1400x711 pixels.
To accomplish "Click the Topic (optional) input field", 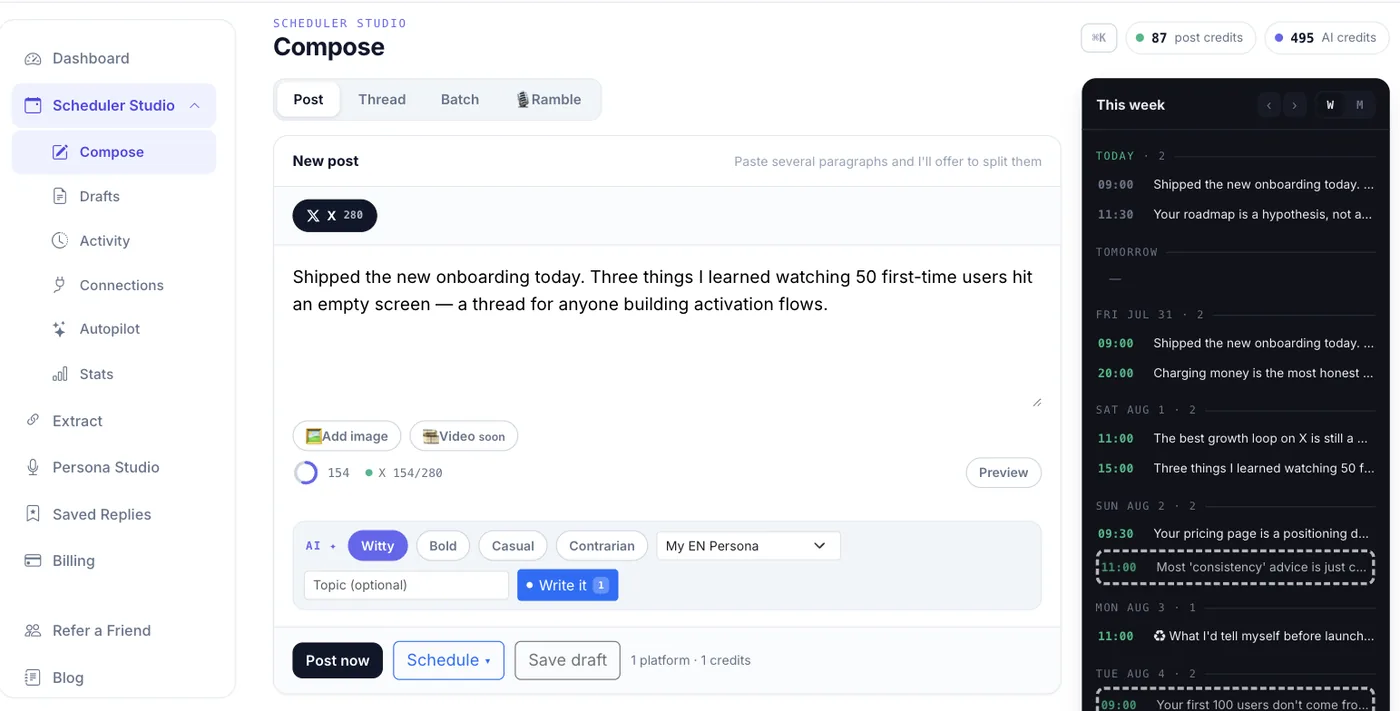I will pos(407,585).
